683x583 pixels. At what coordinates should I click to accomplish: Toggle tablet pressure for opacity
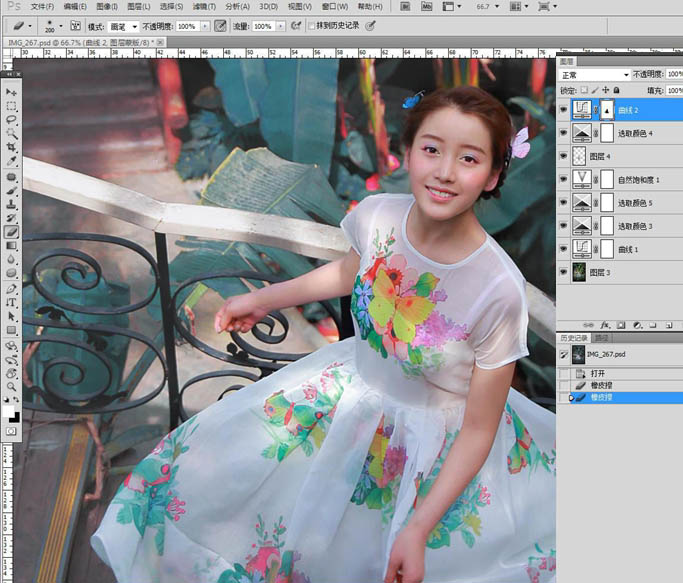click(x=220, y=26)
